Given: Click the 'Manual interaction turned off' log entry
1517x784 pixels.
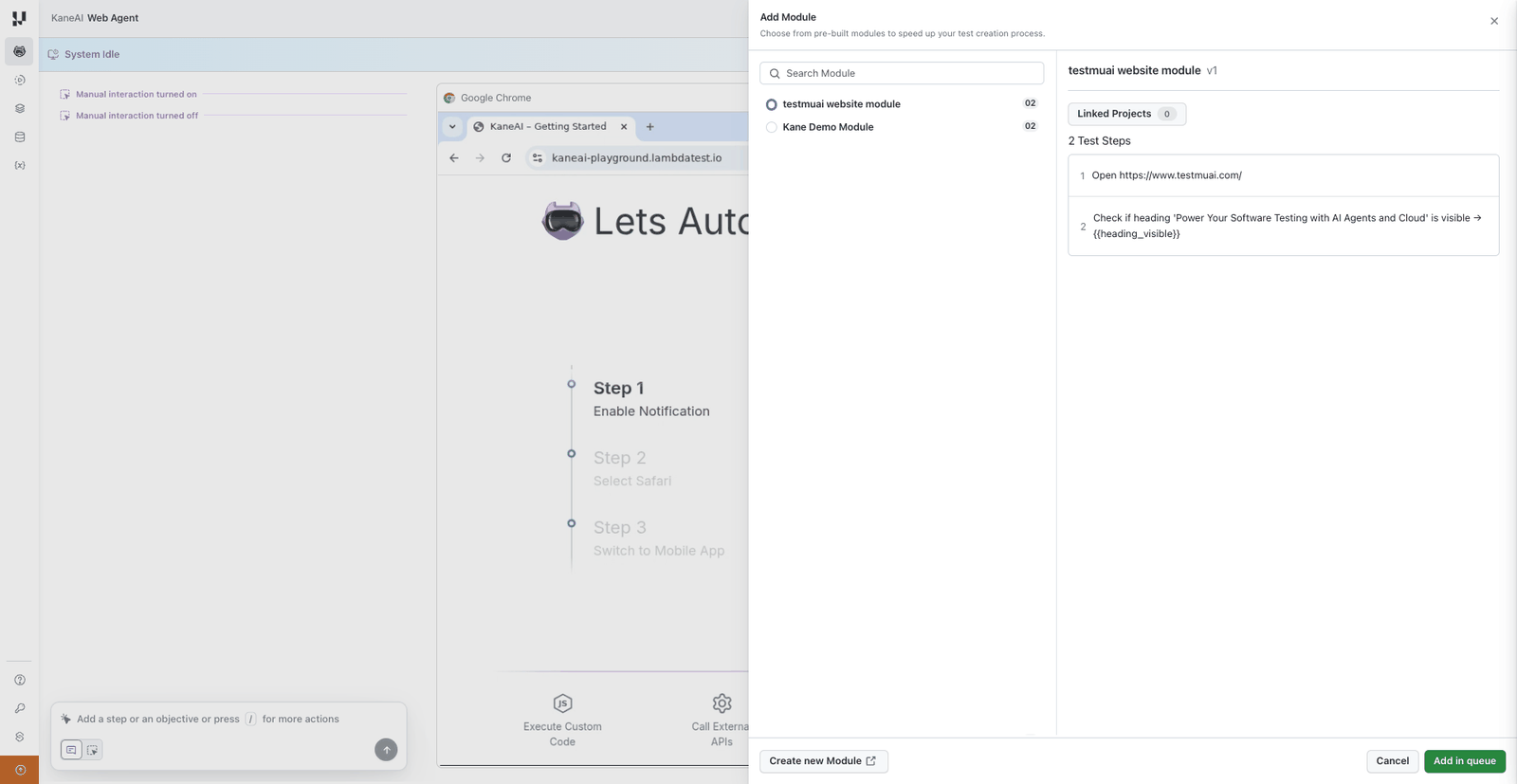Looking at the screenshot, I should [x=137, y=116].
